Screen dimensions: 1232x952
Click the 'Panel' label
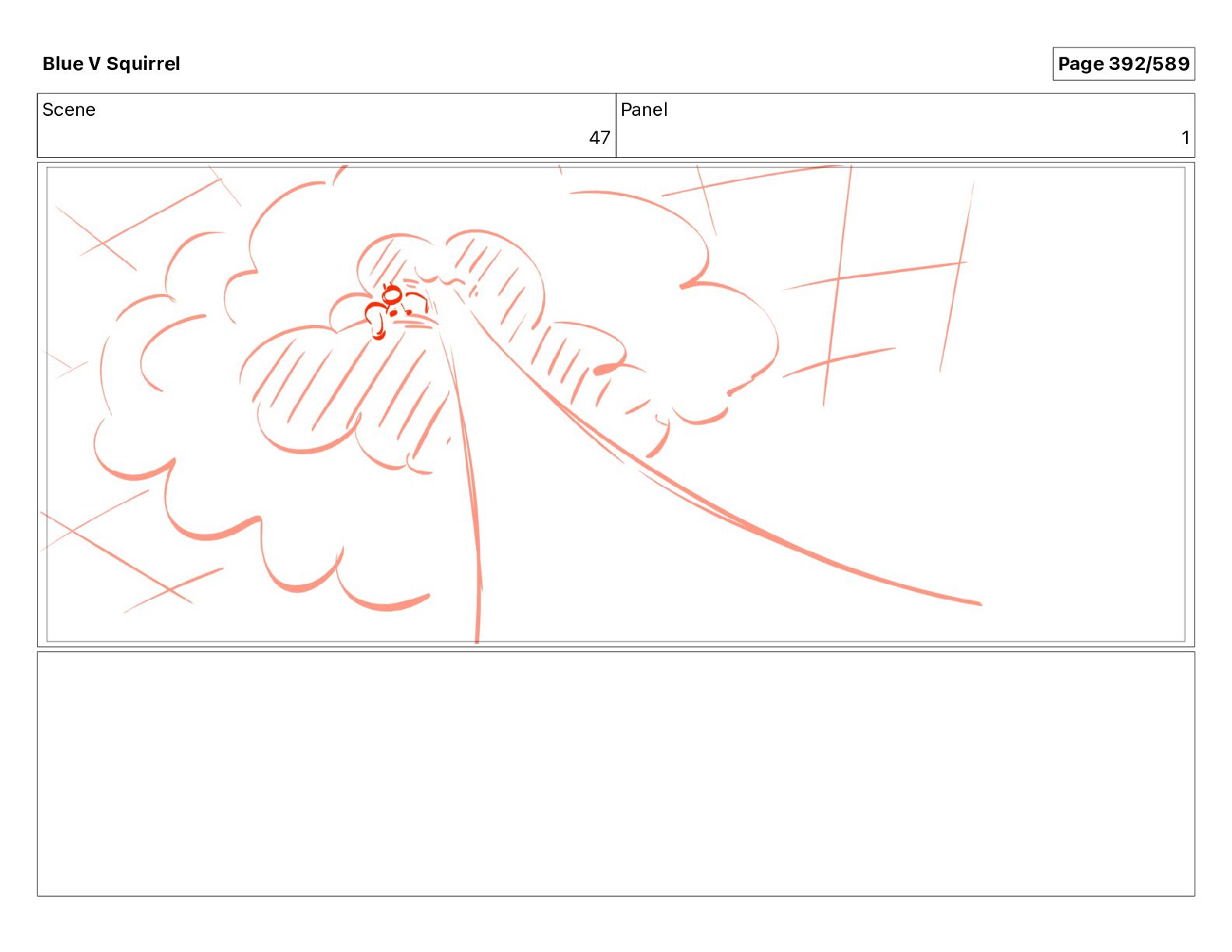tap(644, 110)
